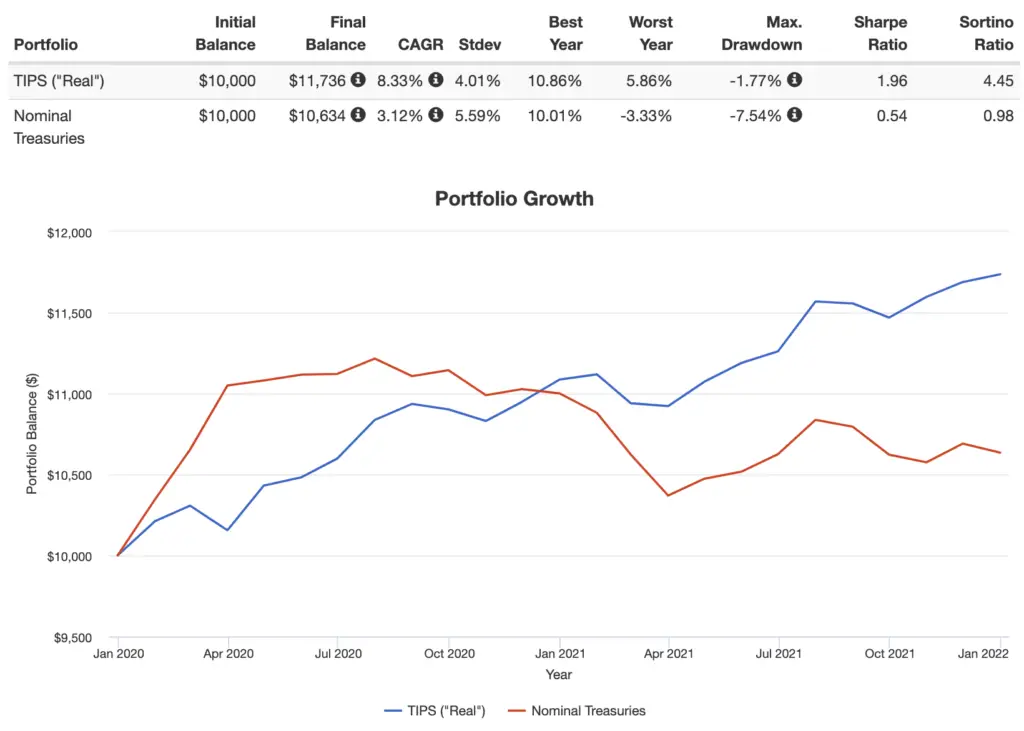The width and height of the screenshot is (1024, 731).
Task: Click the Portfolio Growth chart title
Action: tap(515, 199)
